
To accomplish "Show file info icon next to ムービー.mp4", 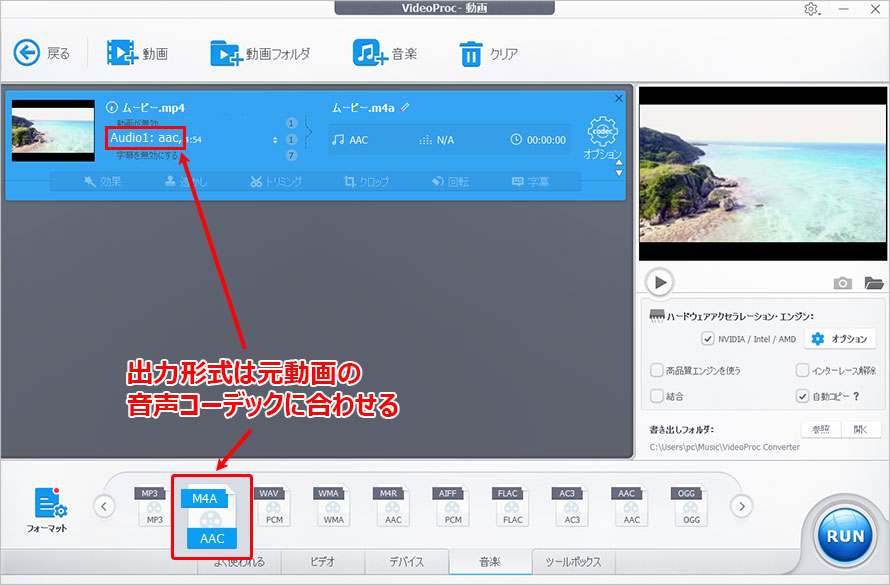I will tap(112, 107).
